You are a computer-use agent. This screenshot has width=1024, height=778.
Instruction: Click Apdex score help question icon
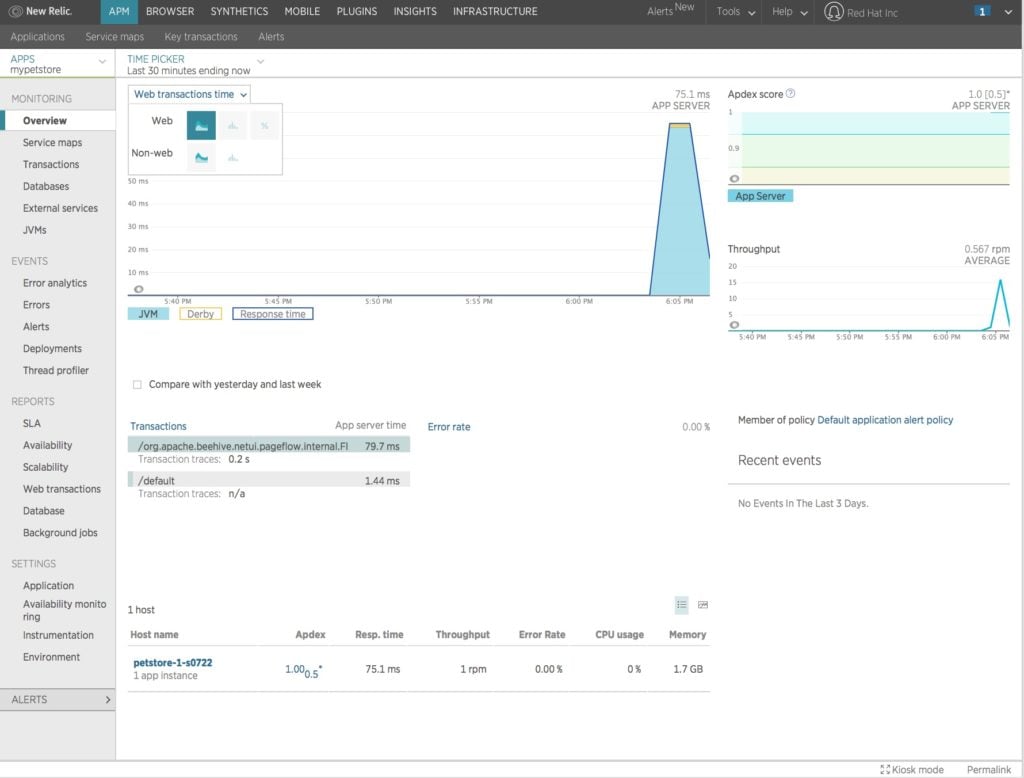[x=791, y=94]
